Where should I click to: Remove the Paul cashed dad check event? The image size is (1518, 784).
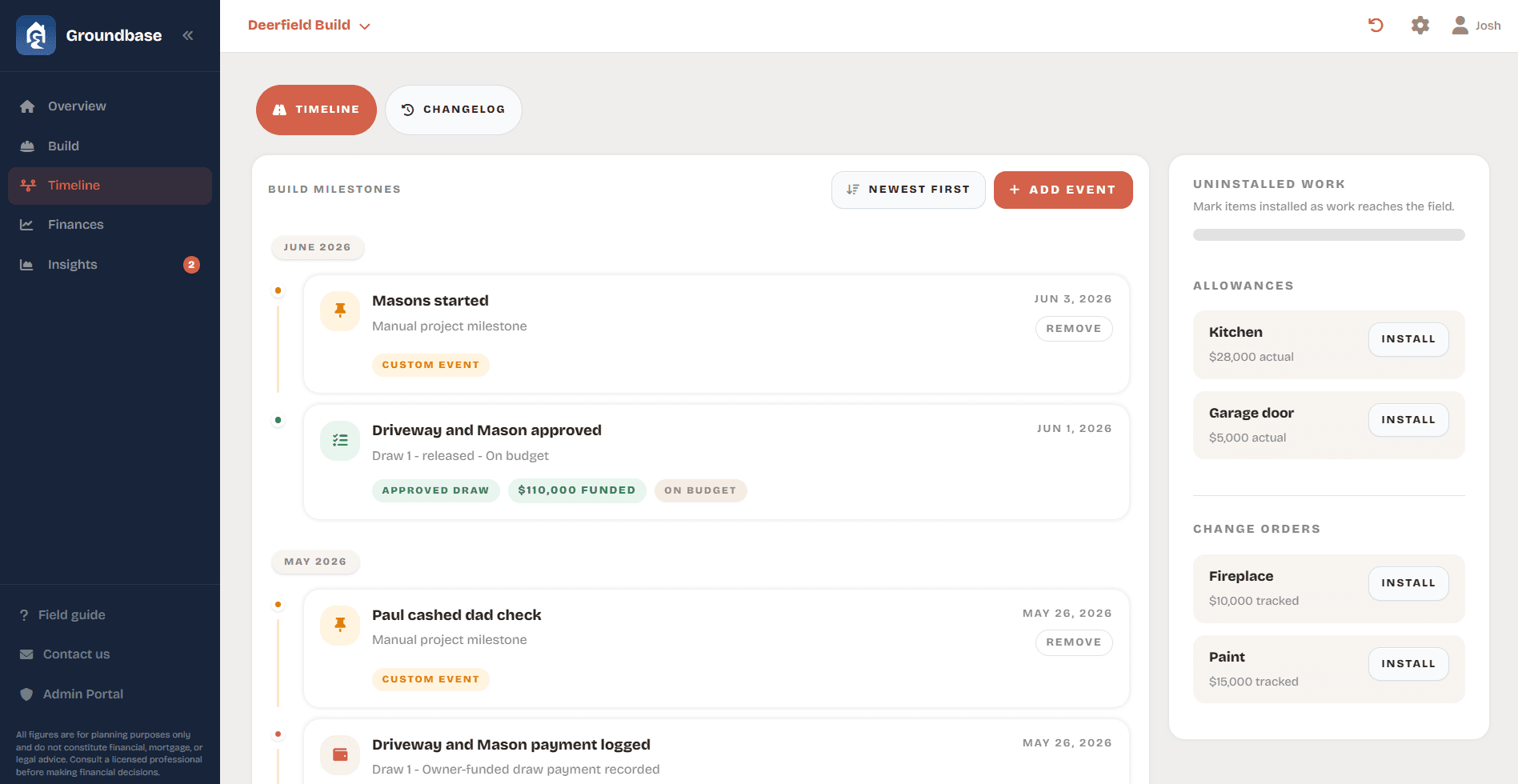point(1074,642)
